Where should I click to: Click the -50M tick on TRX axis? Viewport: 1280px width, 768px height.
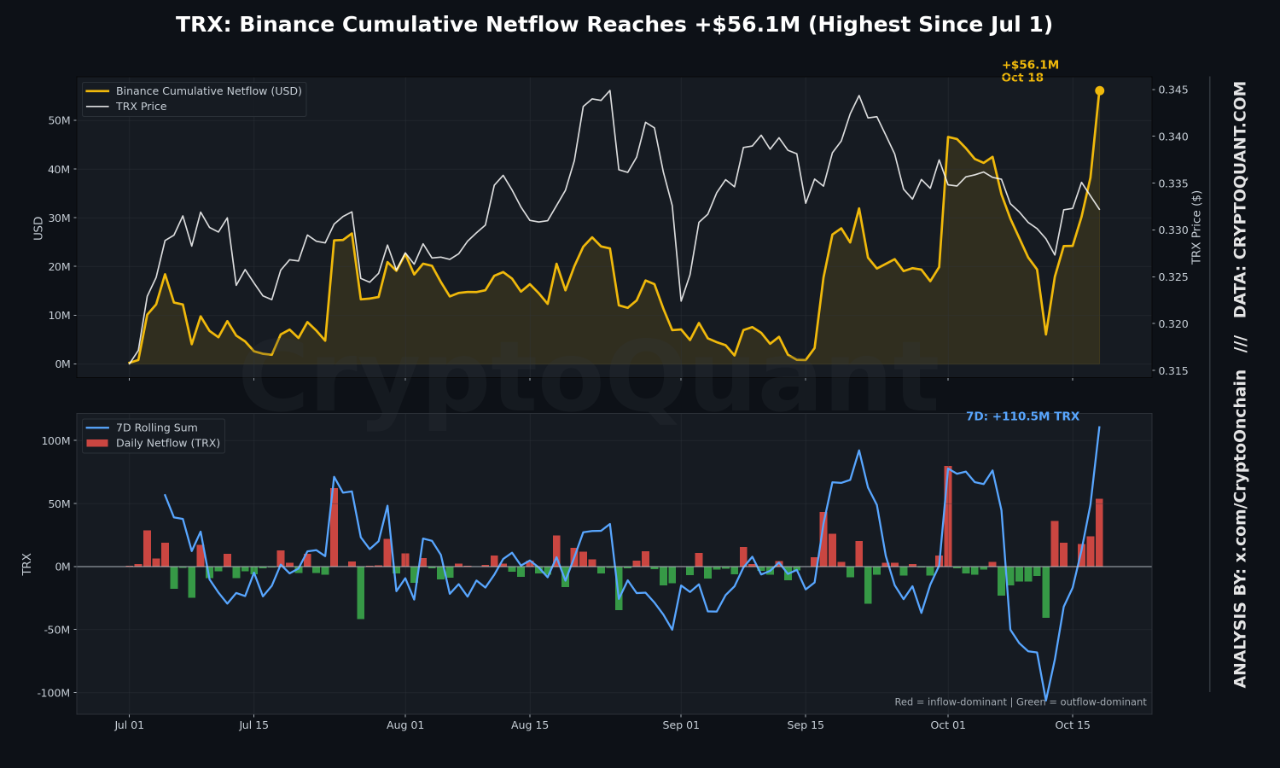56,631
